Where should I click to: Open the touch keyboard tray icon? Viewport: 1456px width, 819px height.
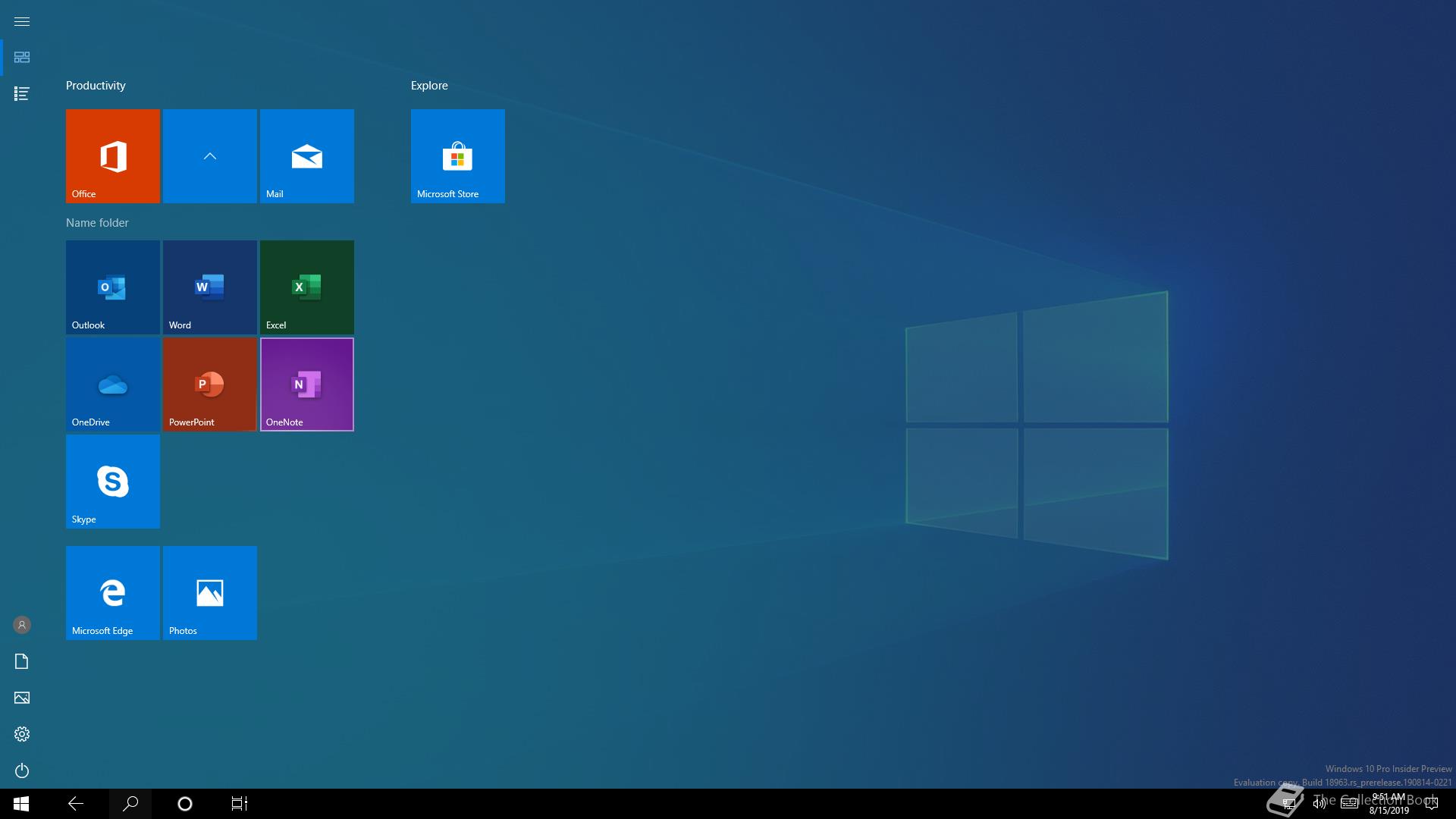click(1349, 804)
